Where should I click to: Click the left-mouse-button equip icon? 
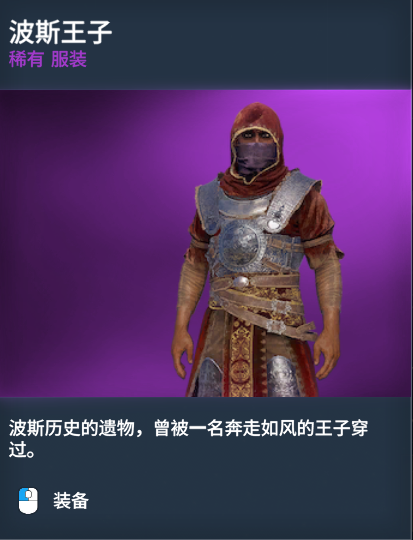pyautogui.click(x=28, y=500)
